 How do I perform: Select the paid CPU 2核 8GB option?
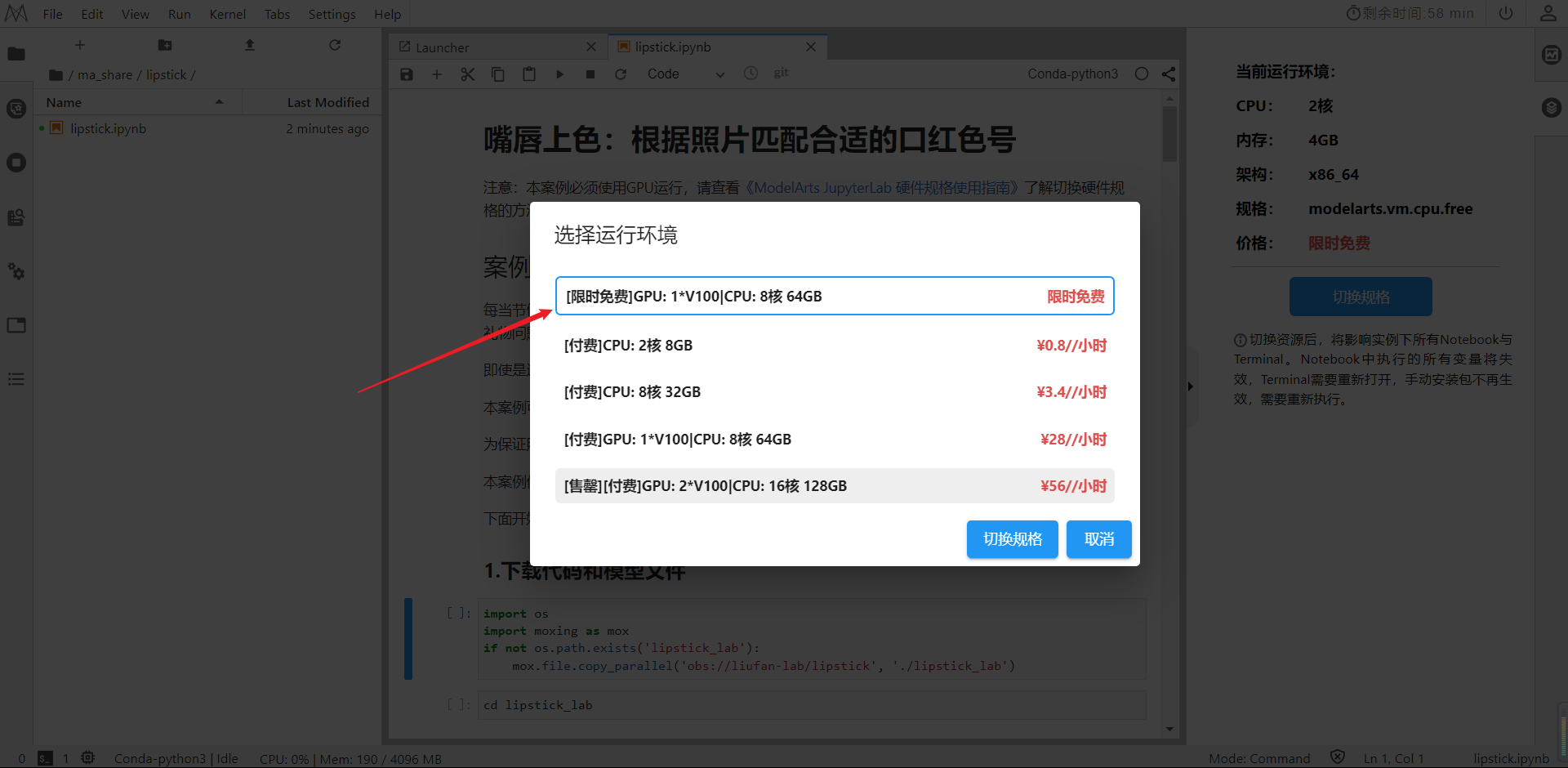coord(835,346)
